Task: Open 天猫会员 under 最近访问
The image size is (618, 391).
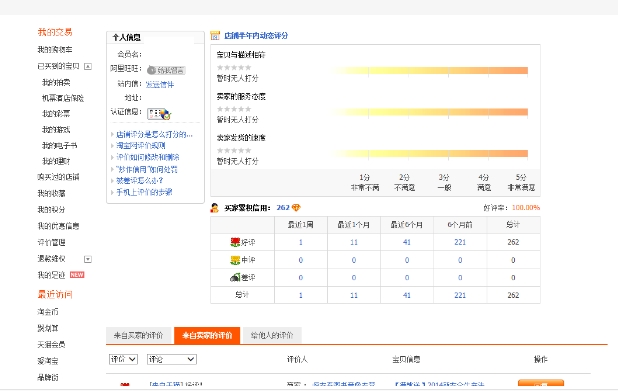Action: tap(51, 344)
